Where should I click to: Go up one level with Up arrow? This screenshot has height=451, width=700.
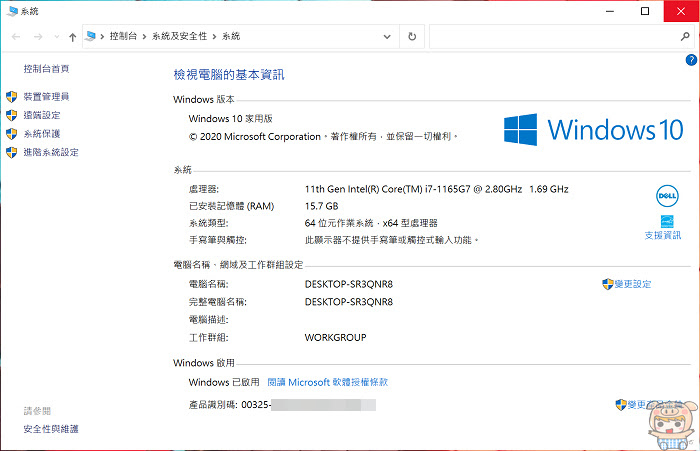73,37
